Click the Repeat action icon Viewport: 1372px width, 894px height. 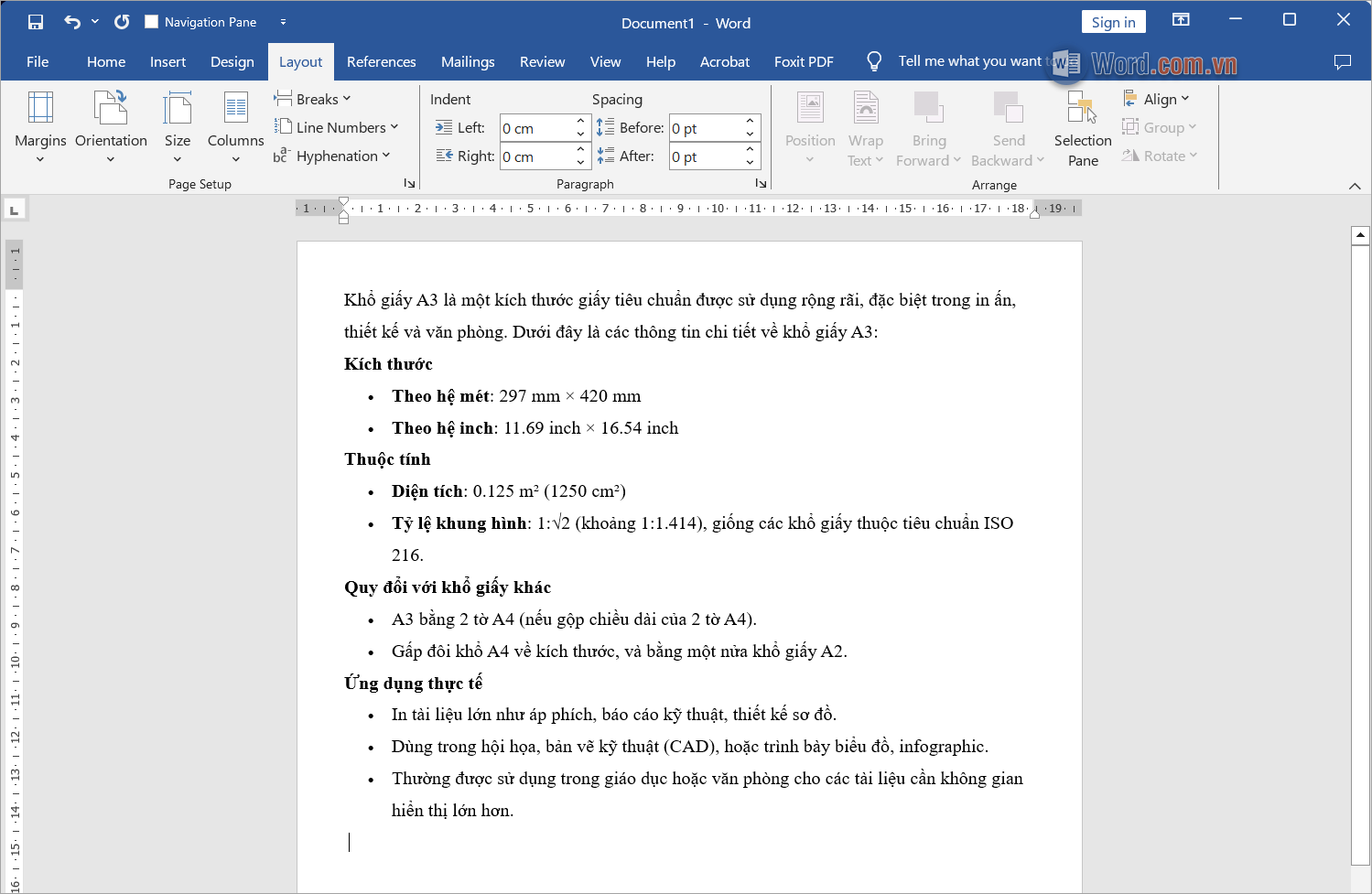122,22
